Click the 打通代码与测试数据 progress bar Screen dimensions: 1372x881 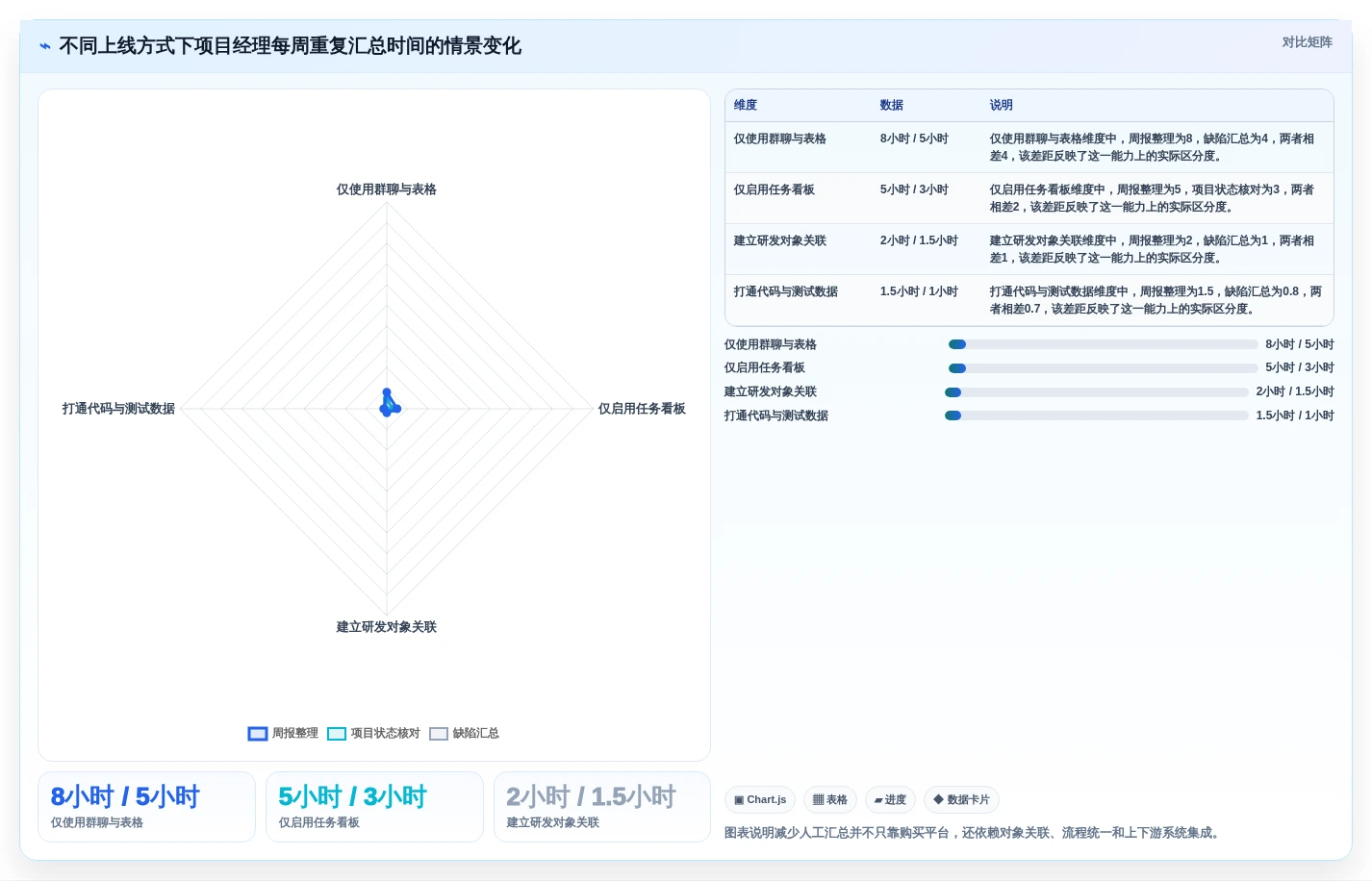pos(1097,415)
